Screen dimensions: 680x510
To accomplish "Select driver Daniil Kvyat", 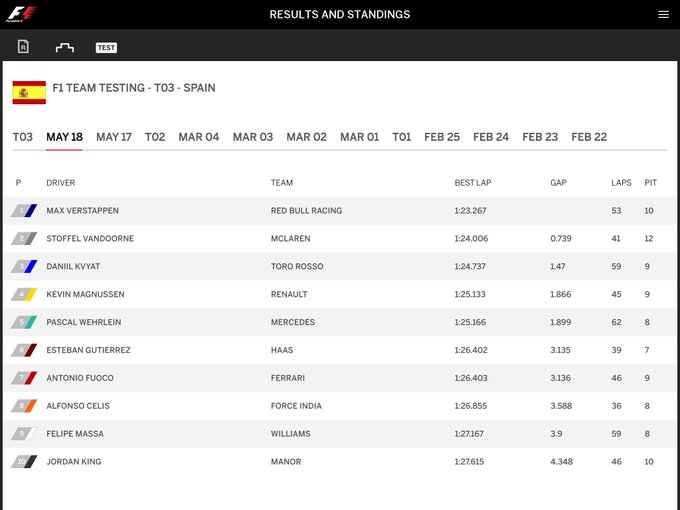I will tap(73, 266).
